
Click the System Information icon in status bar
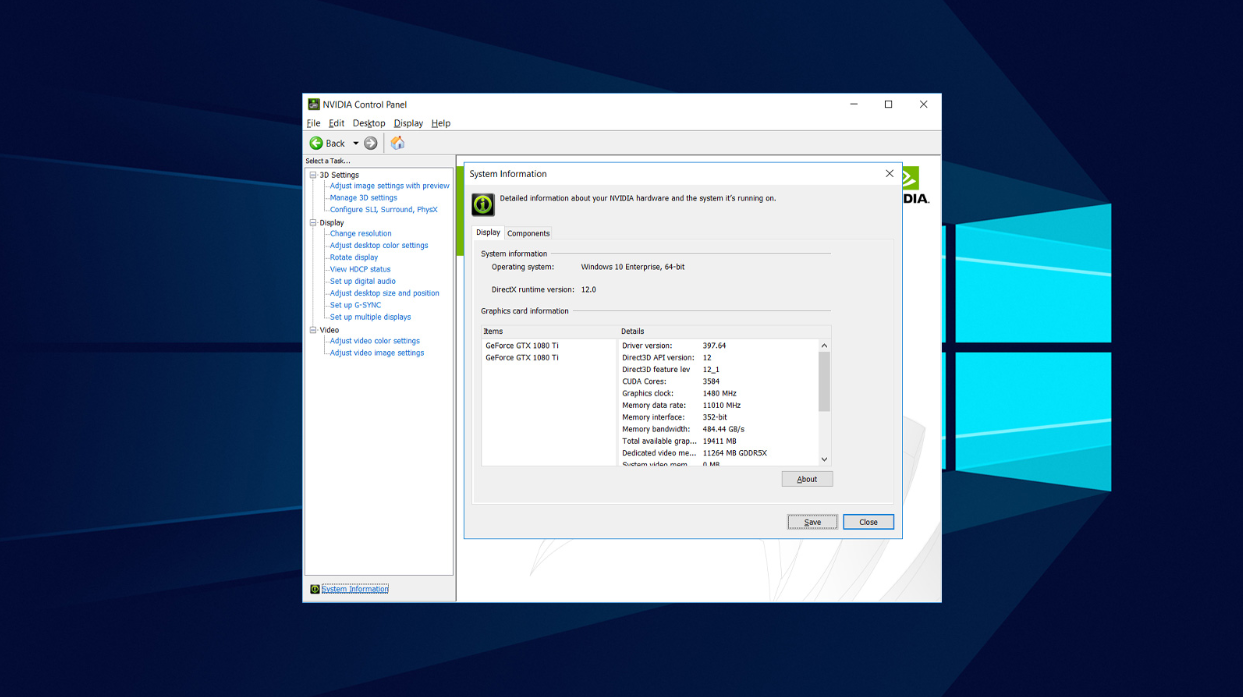tap(315, 589)
